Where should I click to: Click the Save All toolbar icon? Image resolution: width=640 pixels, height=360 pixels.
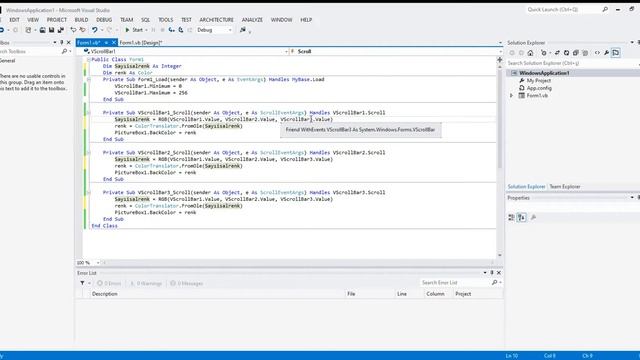point(61,30)
